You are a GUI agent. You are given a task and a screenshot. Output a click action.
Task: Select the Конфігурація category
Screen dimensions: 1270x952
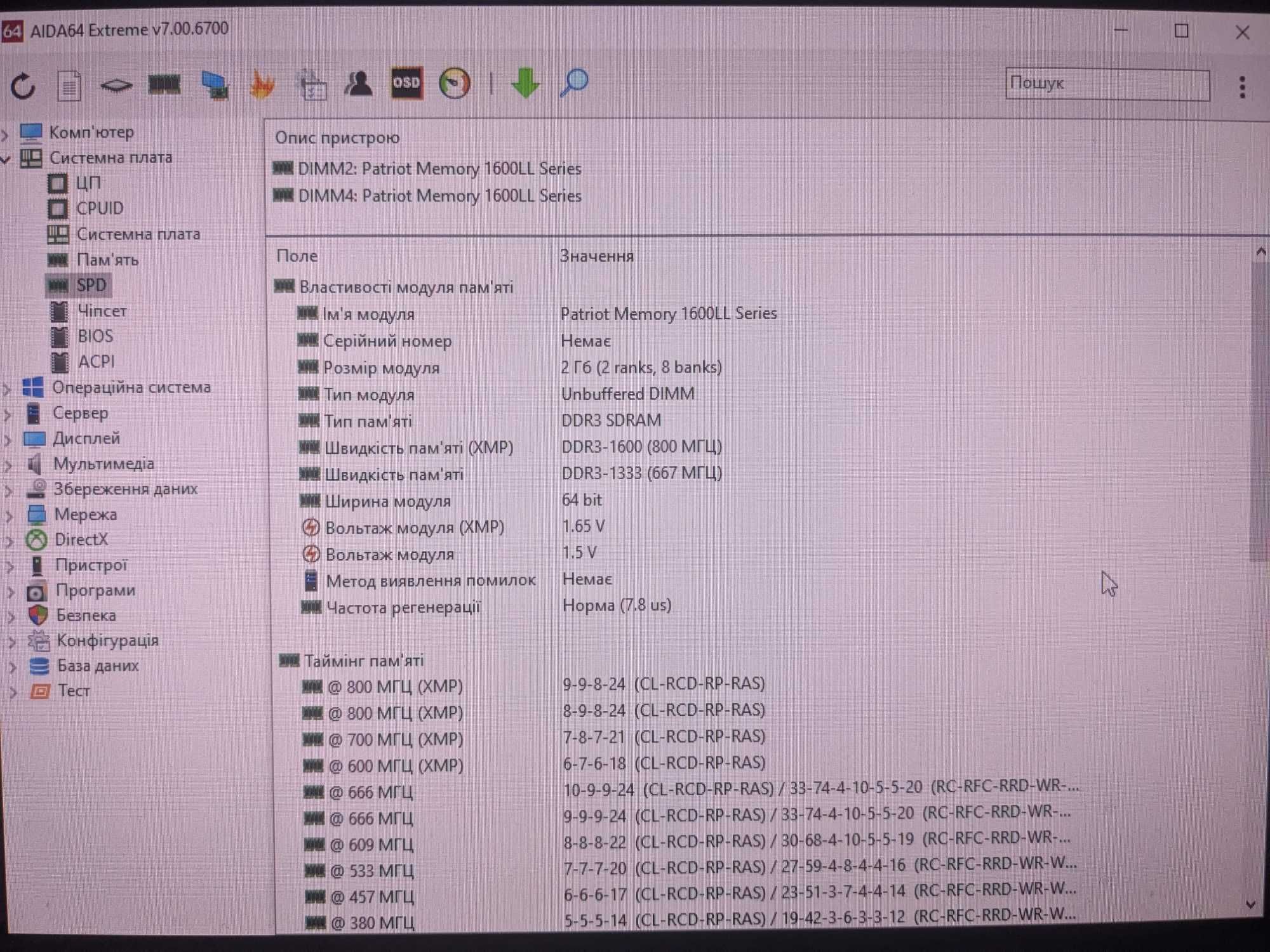107,640
